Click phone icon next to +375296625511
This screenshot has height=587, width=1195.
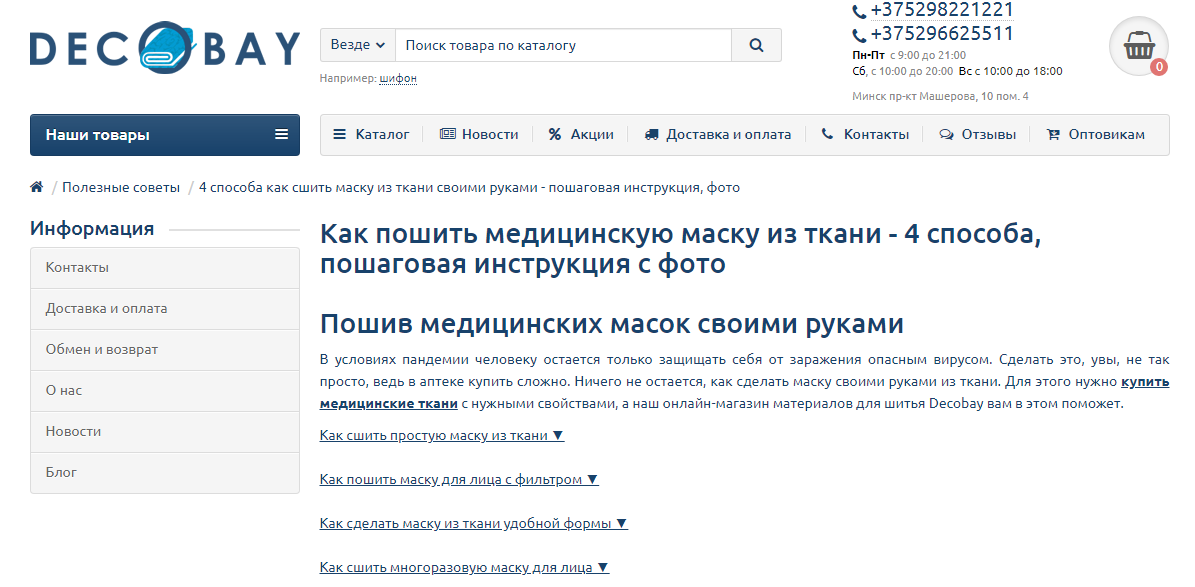(859, 35)
